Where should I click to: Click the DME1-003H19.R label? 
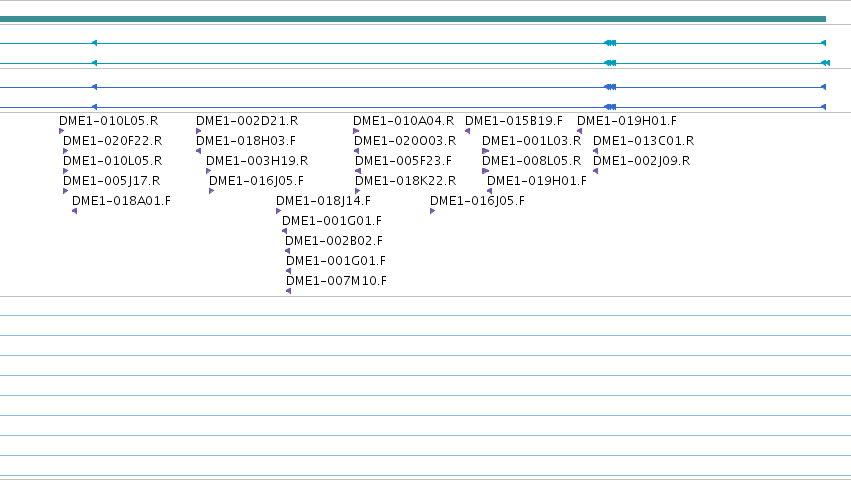click(257, 161)
